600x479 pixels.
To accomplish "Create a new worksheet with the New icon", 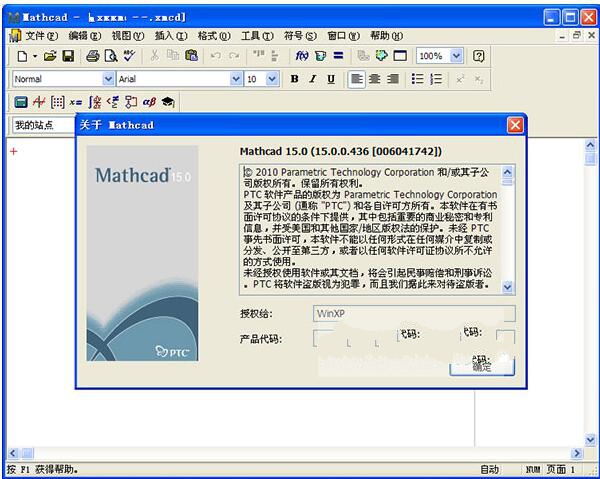I will pos(22,56).
